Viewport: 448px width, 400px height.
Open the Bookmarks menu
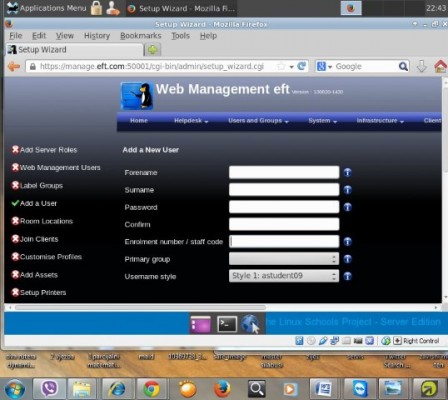click(141, 36)
